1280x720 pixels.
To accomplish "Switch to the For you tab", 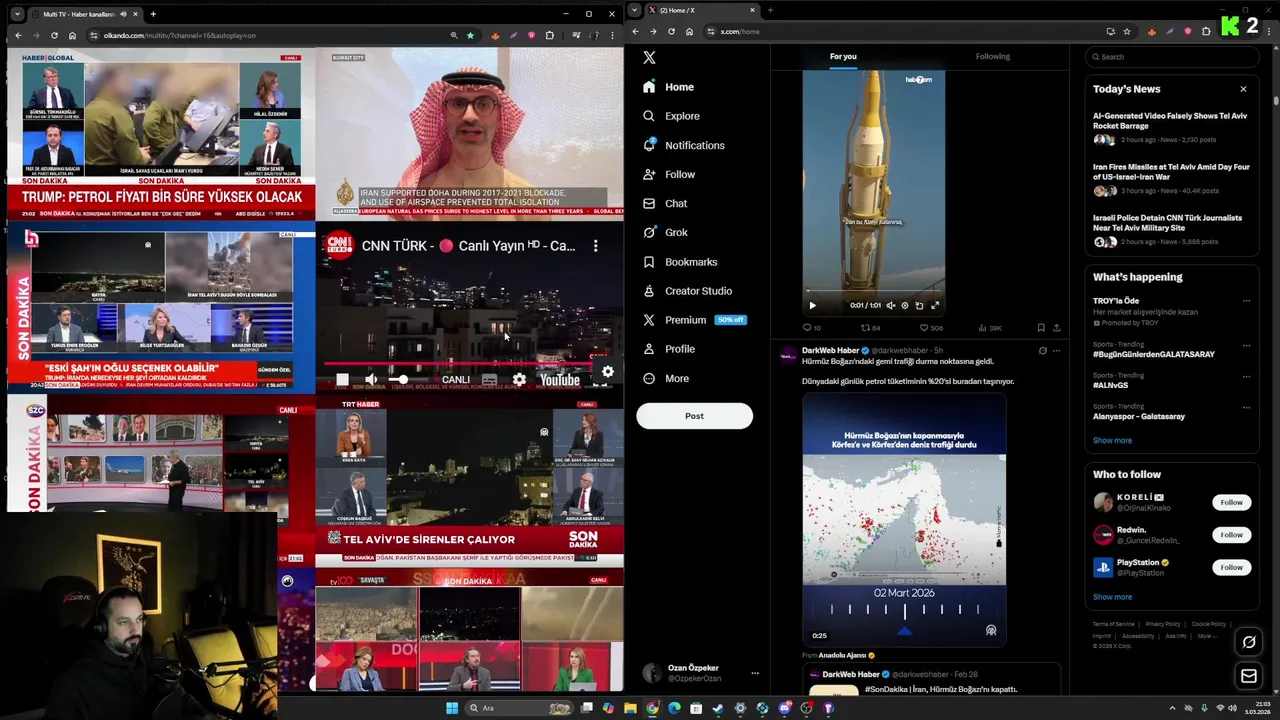I will [x=843, y=57].
